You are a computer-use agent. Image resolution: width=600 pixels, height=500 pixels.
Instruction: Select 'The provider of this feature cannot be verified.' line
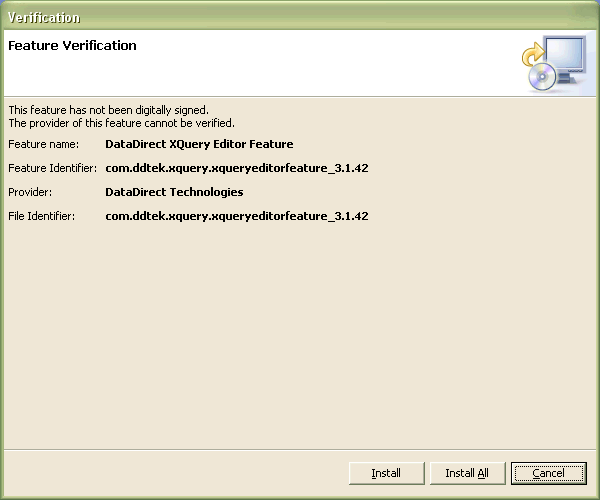(x=122, y=123)
